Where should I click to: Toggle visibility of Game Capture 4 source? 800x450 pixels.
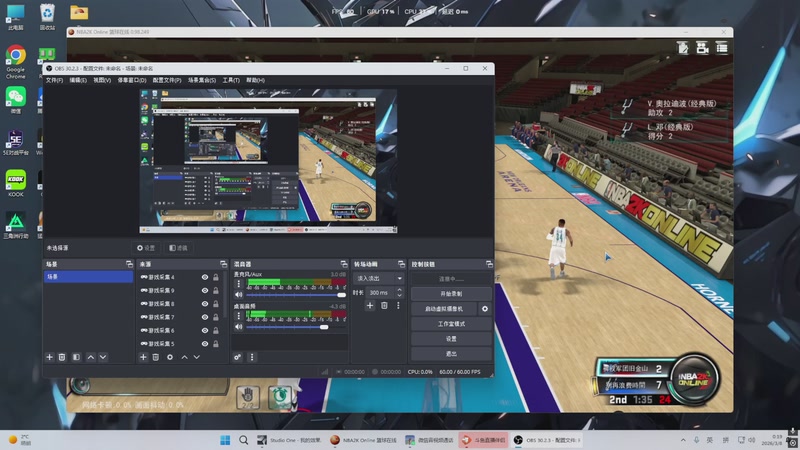point(205,277)
